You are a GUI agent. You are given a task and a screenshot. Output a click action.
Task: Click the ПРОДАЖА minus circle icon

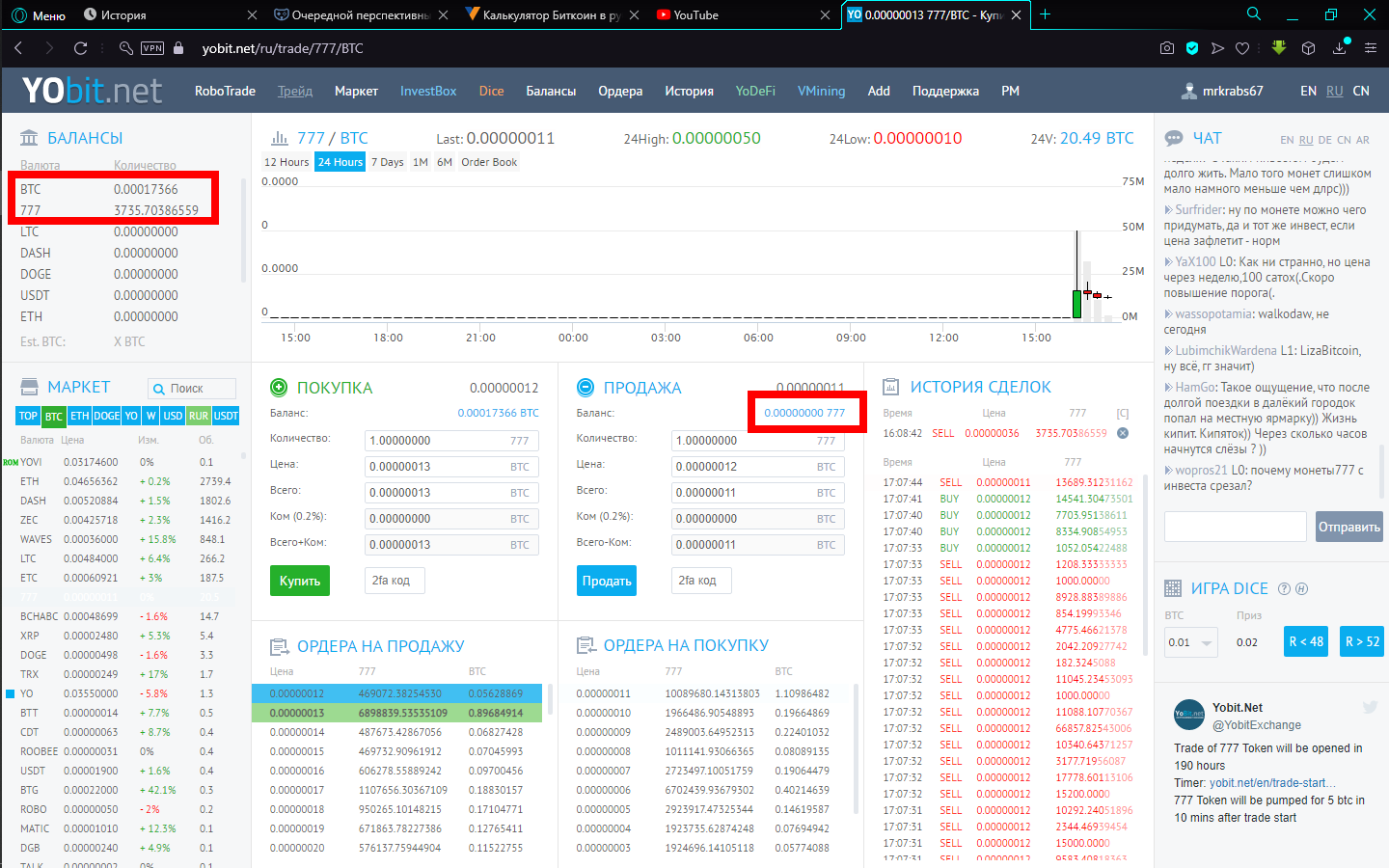(x=586, y=387)
